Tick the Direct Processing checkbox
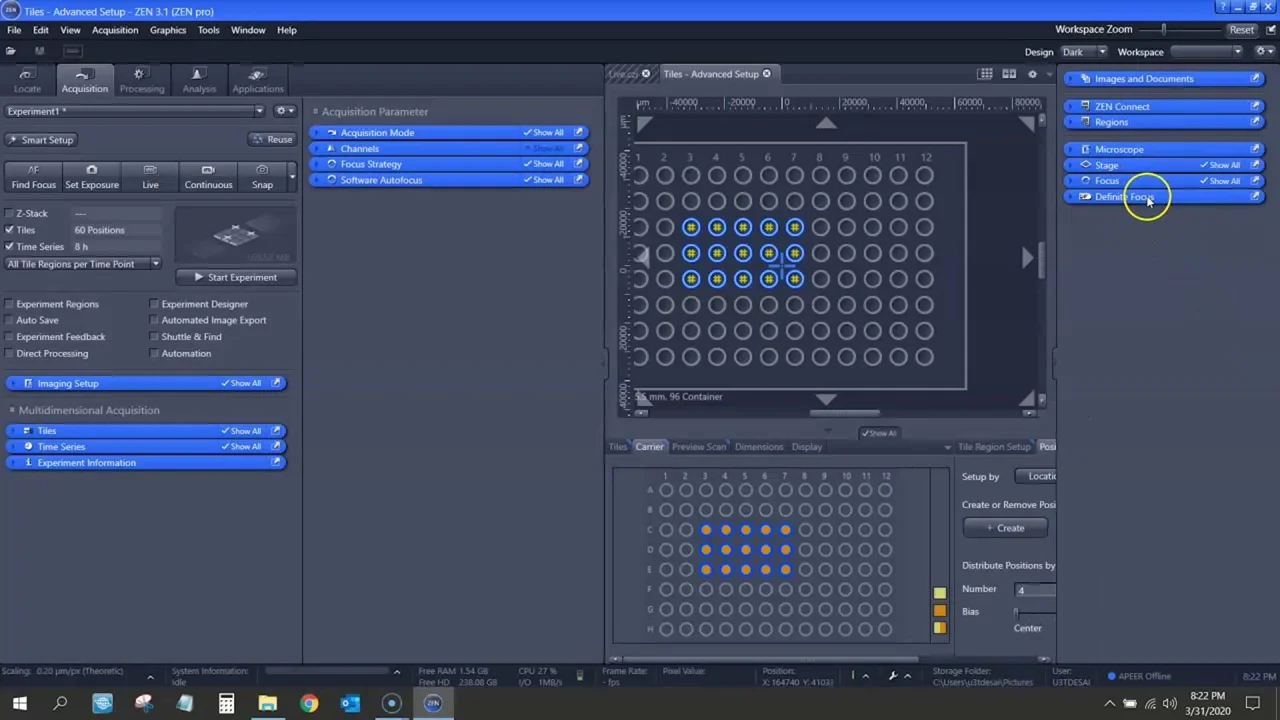The height and width of the screenshot is (720, 1280). (x=9, y=353)
